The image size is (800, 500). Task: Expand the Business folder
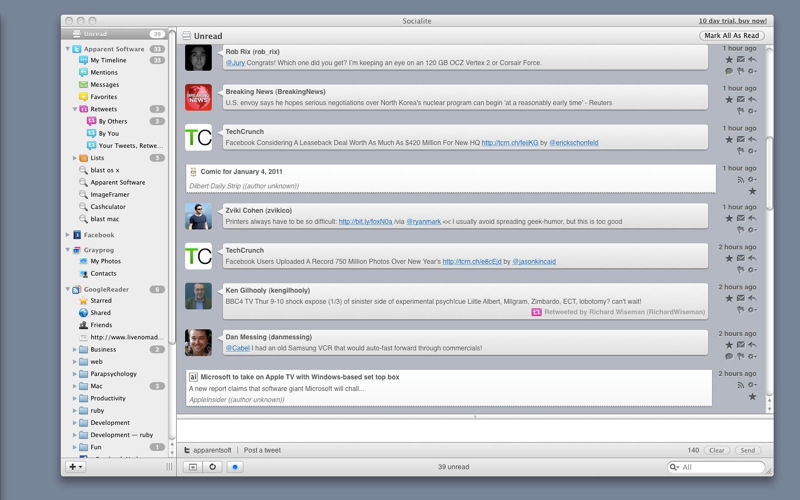point(74,349)
